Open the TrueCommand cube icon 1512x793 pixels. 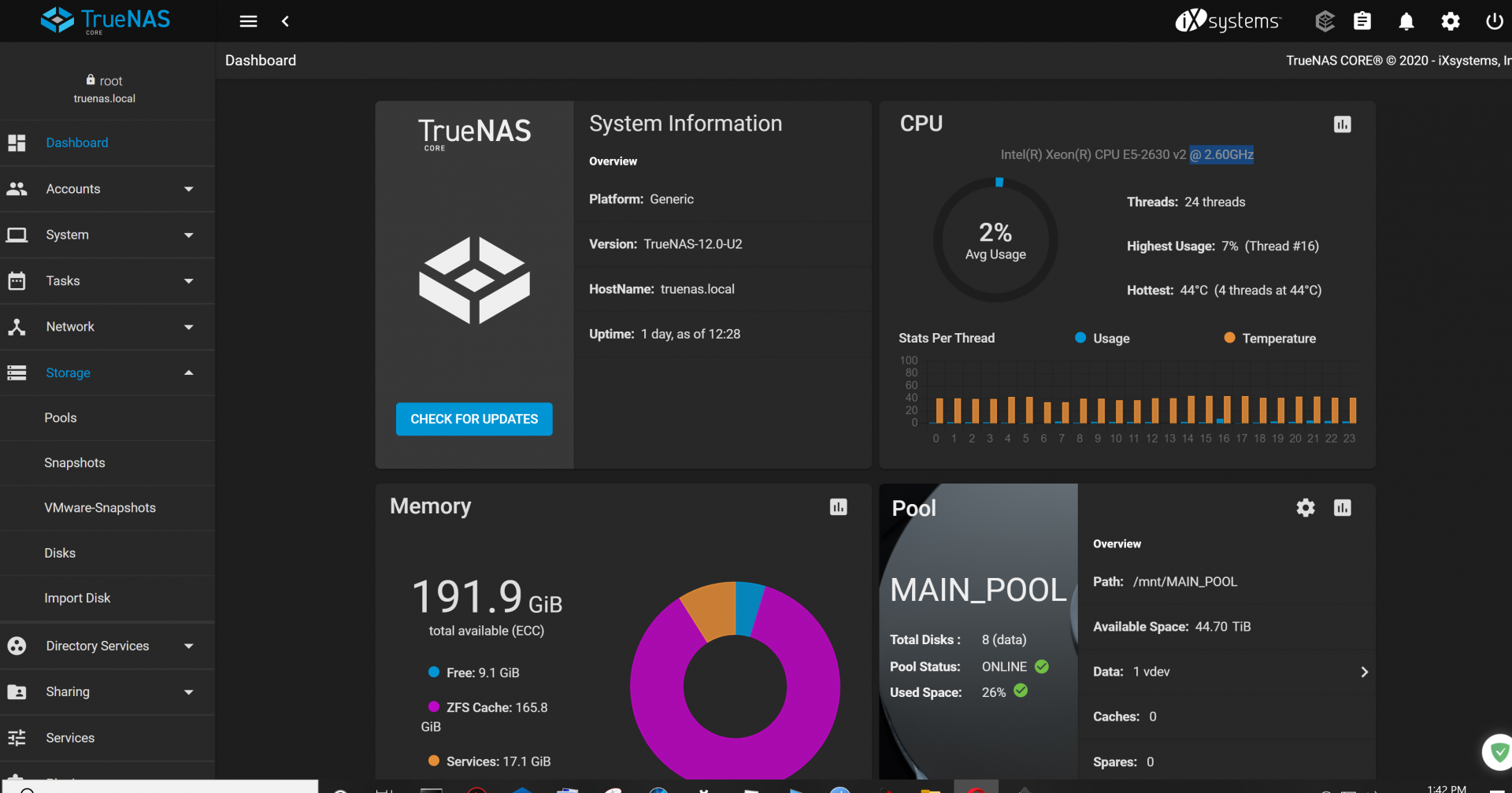[1325, 21]
